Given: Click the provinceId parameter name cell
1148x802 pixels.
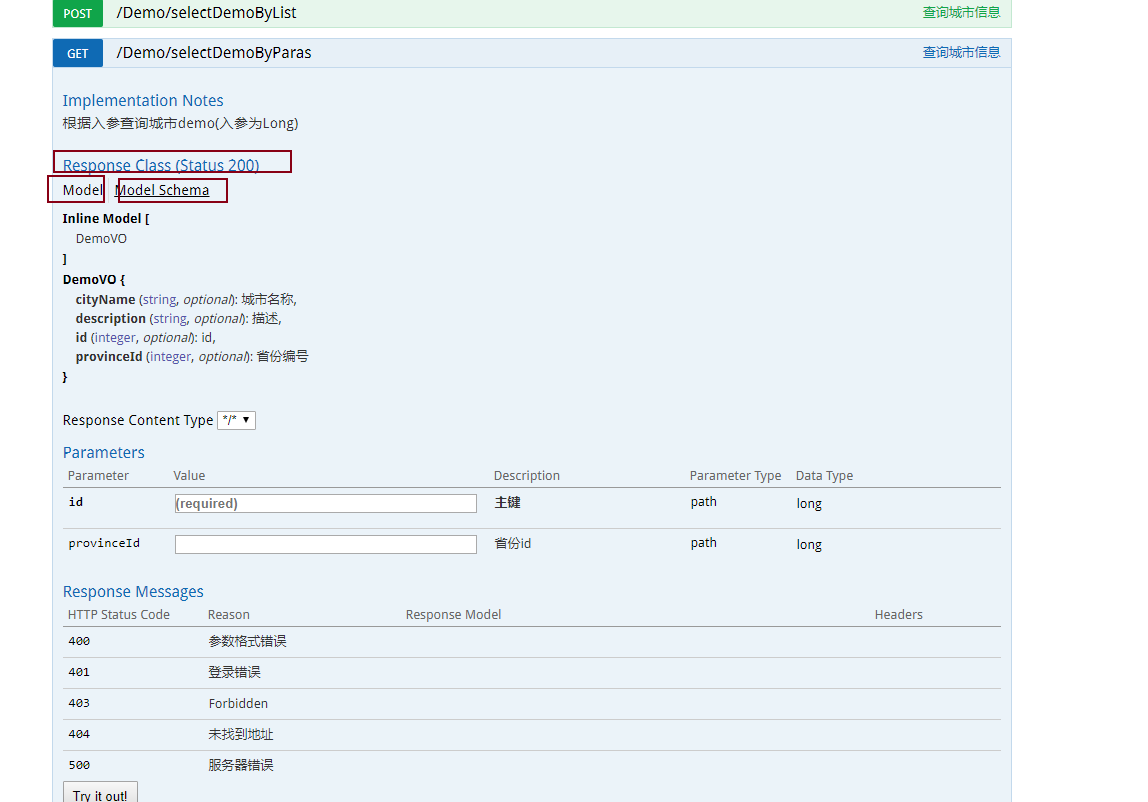Looking at the screenshot, I should 104,543.
